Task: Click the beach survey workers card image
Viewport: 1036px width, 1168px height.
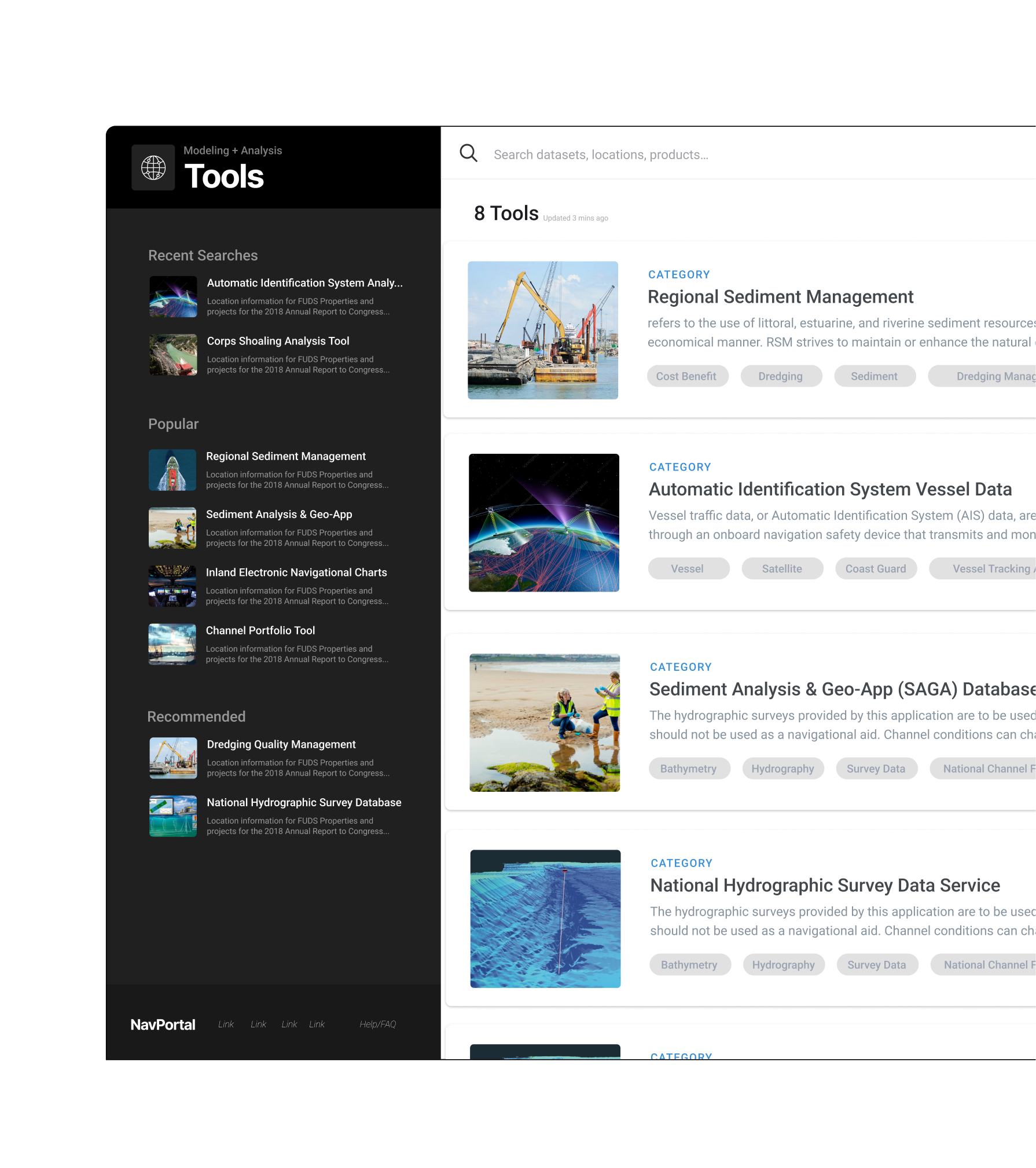Action: 545,723
